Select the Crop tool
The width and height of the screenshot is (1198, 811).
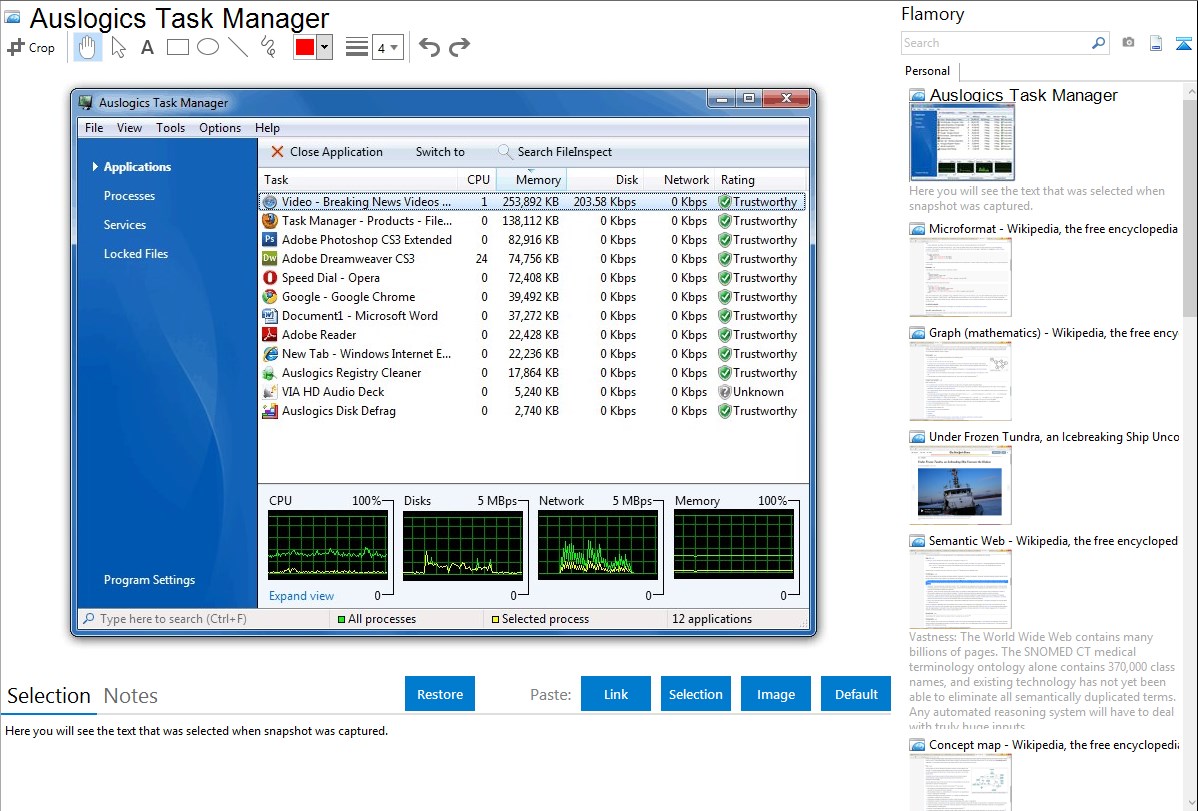click(31, 47)
